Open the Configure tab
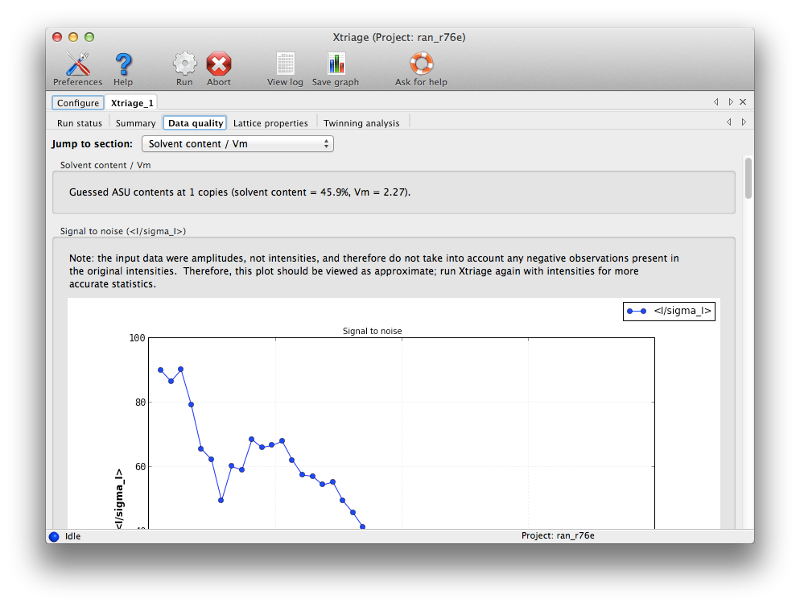This screenshot has width=800, height=607. [x=77, y=102]
